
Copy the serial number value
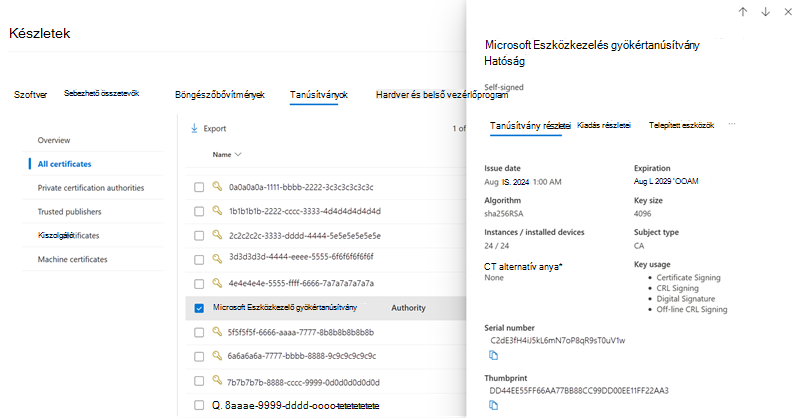[493, 355]
